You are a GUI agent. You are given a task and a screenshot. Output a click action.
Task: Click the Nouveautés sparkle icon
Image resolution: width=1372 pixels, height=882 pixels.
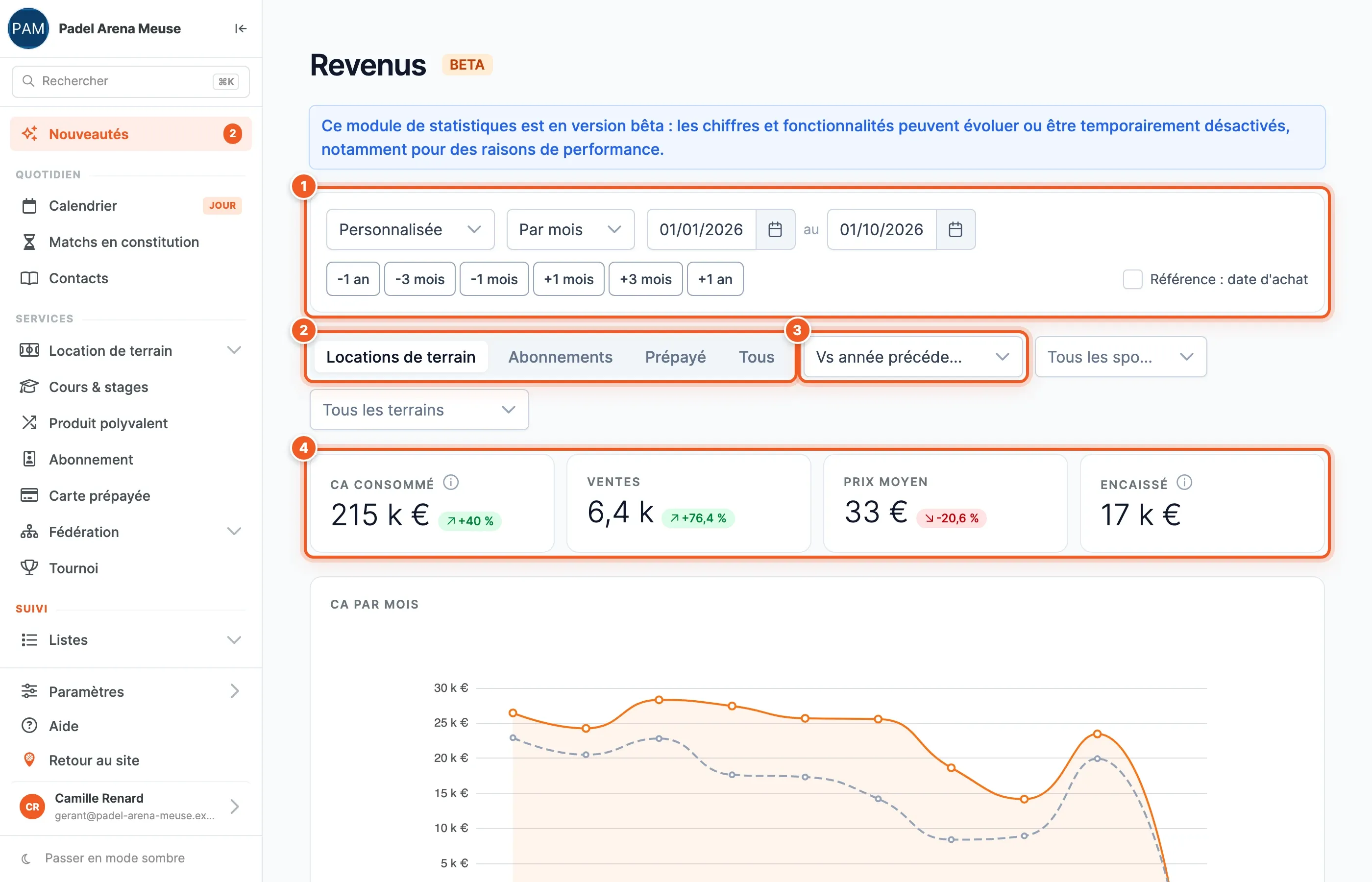pyautogui.click(x=30, y=133)
